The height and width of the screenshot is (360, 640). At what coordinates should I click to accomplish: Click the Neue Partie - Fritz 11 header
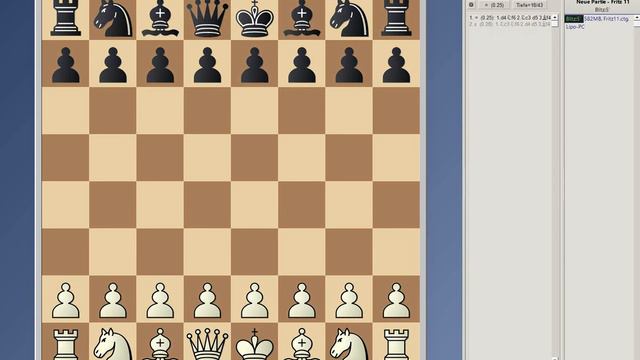tap(602, 2)
